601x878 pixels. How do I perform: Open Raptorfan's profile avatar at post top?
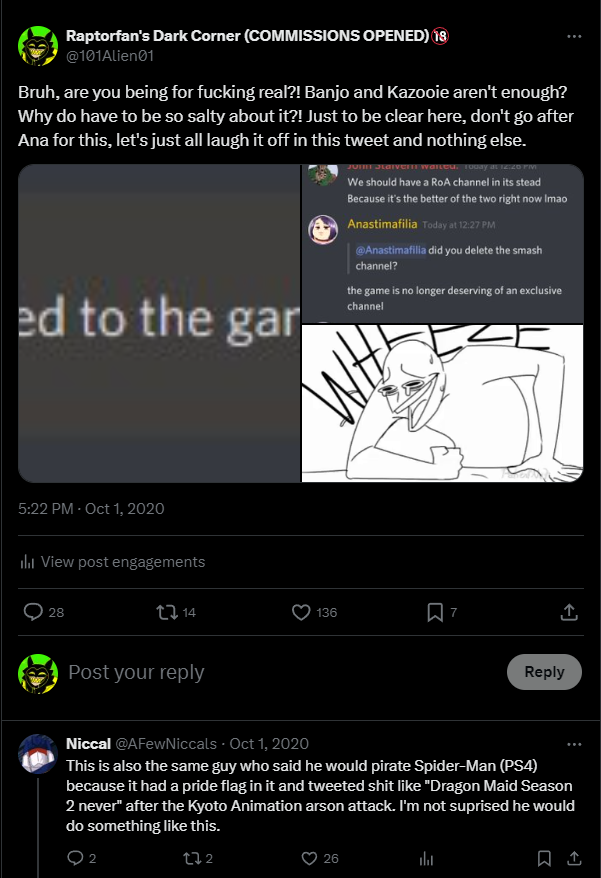coord(38,46)
